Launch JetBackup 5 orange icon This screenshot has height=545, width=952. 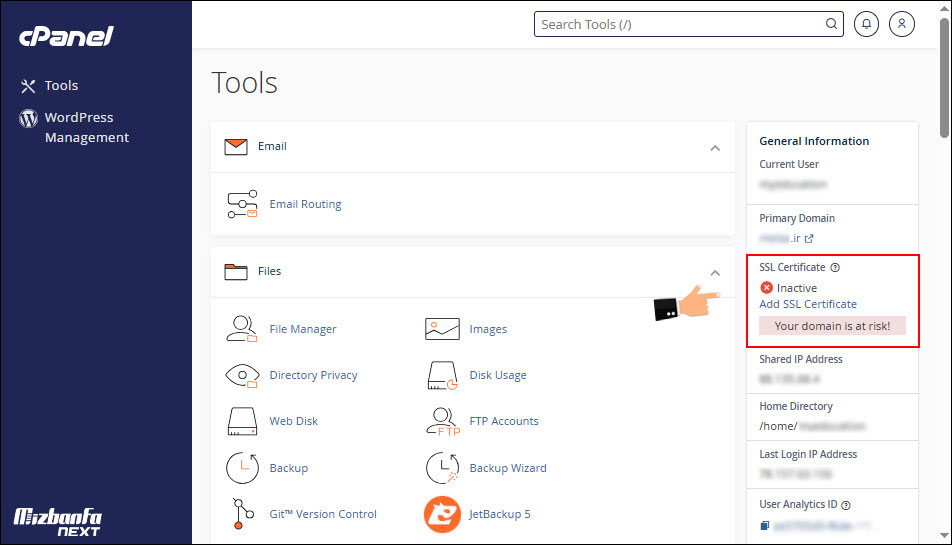(x=442, y=514)
